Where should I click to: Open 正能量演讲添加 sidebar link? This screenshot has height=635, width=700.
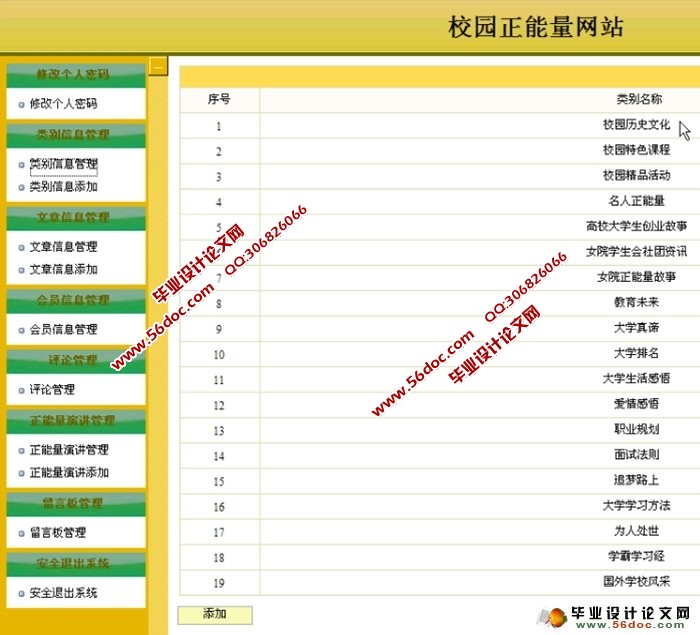click(69, 472)
